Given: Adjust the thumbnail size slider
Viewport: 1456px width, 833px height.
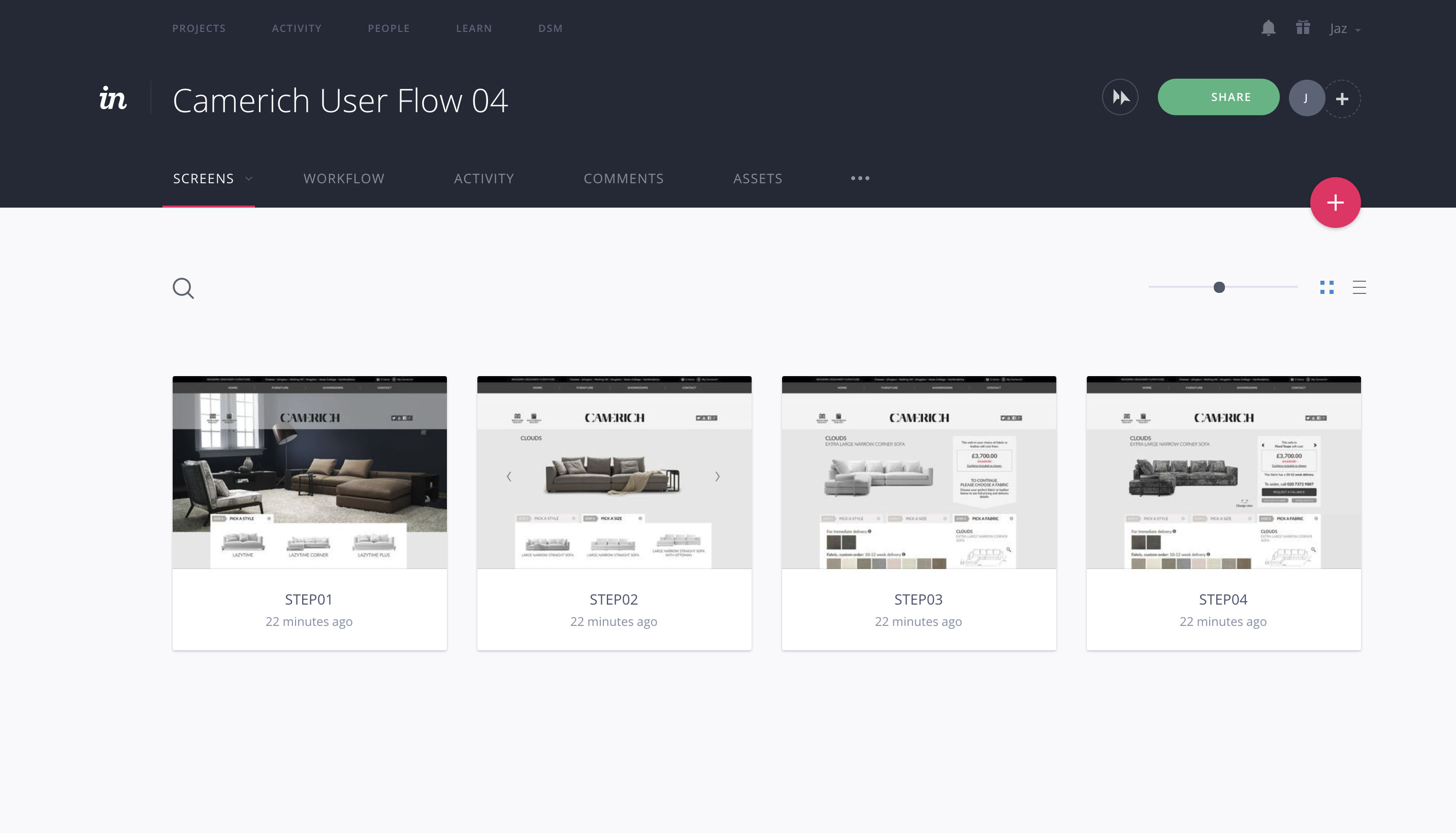Looking at the screenshot, I should 1219,287.
